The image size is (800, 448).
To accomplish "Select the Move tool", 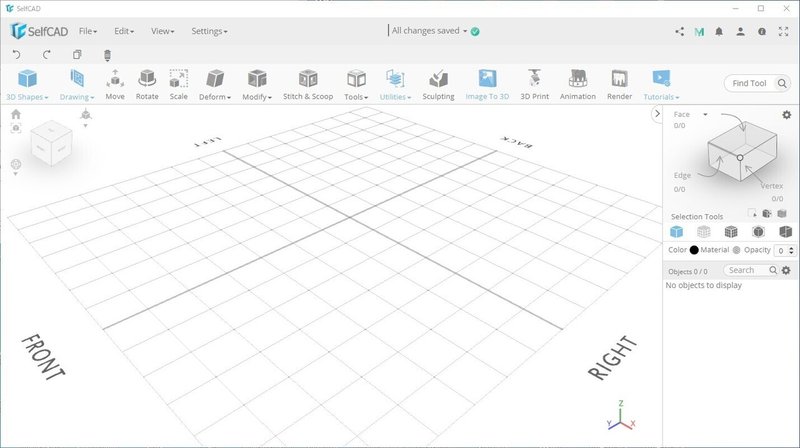I will (x=115, y=85).
